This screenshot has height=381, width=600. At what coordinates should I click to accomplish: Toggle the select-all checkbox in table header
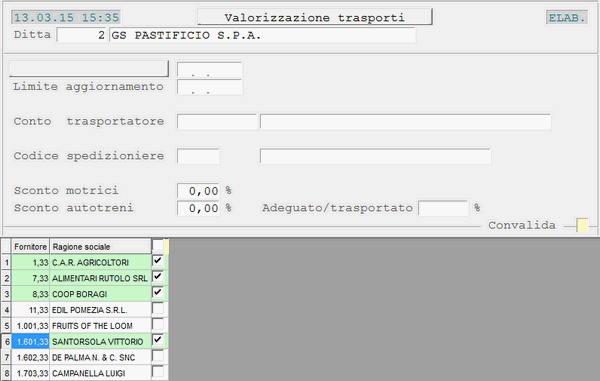click(158, 245)
